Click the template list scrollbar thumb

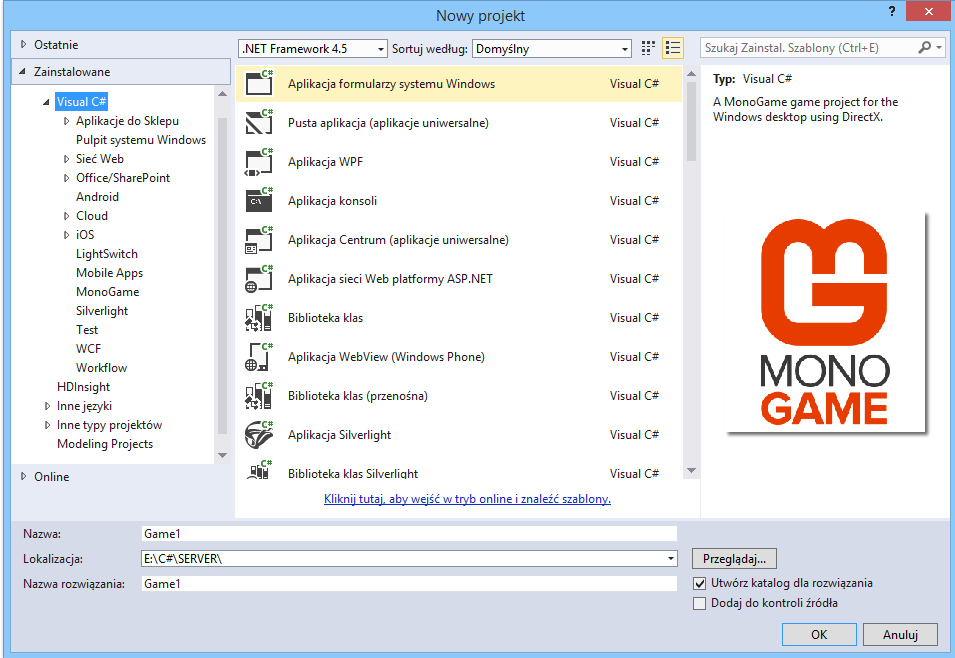[x=691, y=121]
